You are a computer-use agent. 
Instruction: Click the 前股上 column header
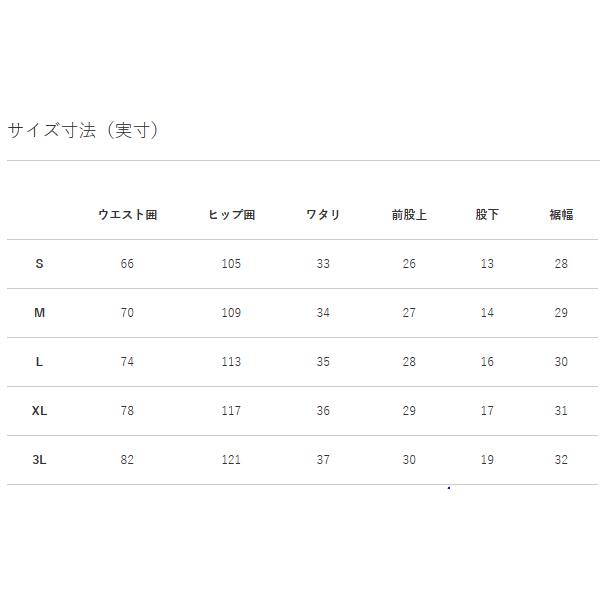(x=409, y=215)
